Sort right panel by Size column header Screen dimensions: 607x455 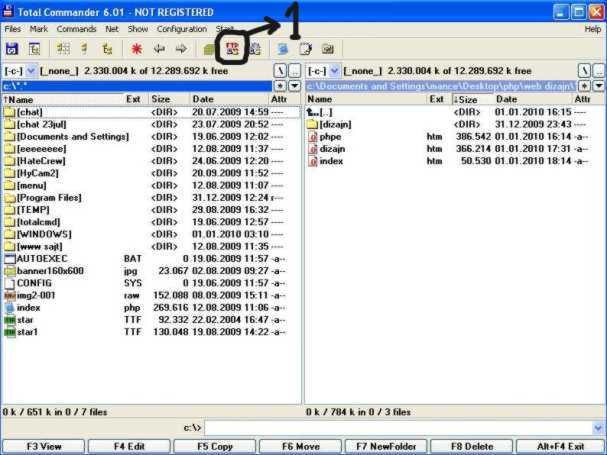[x=473, y=100]
